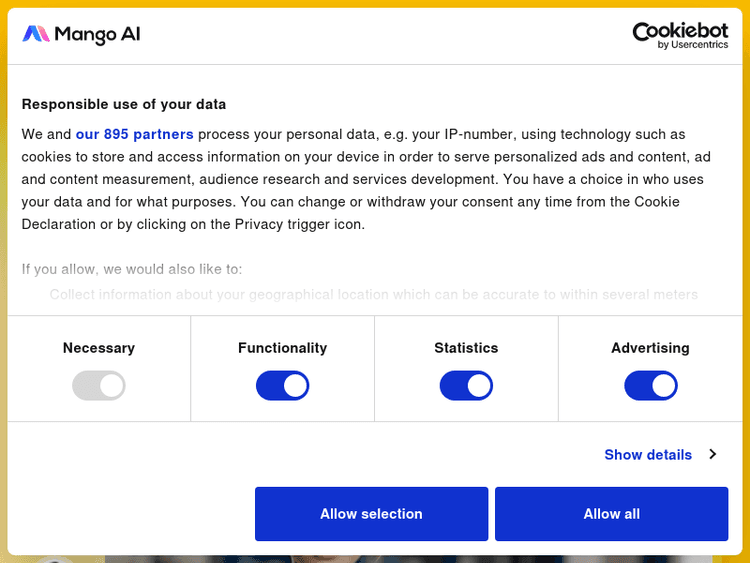Image resolution: width=750 pixels, height=563 pixels.
Task: Accept cookies with Allow all button
Action: 611,514
